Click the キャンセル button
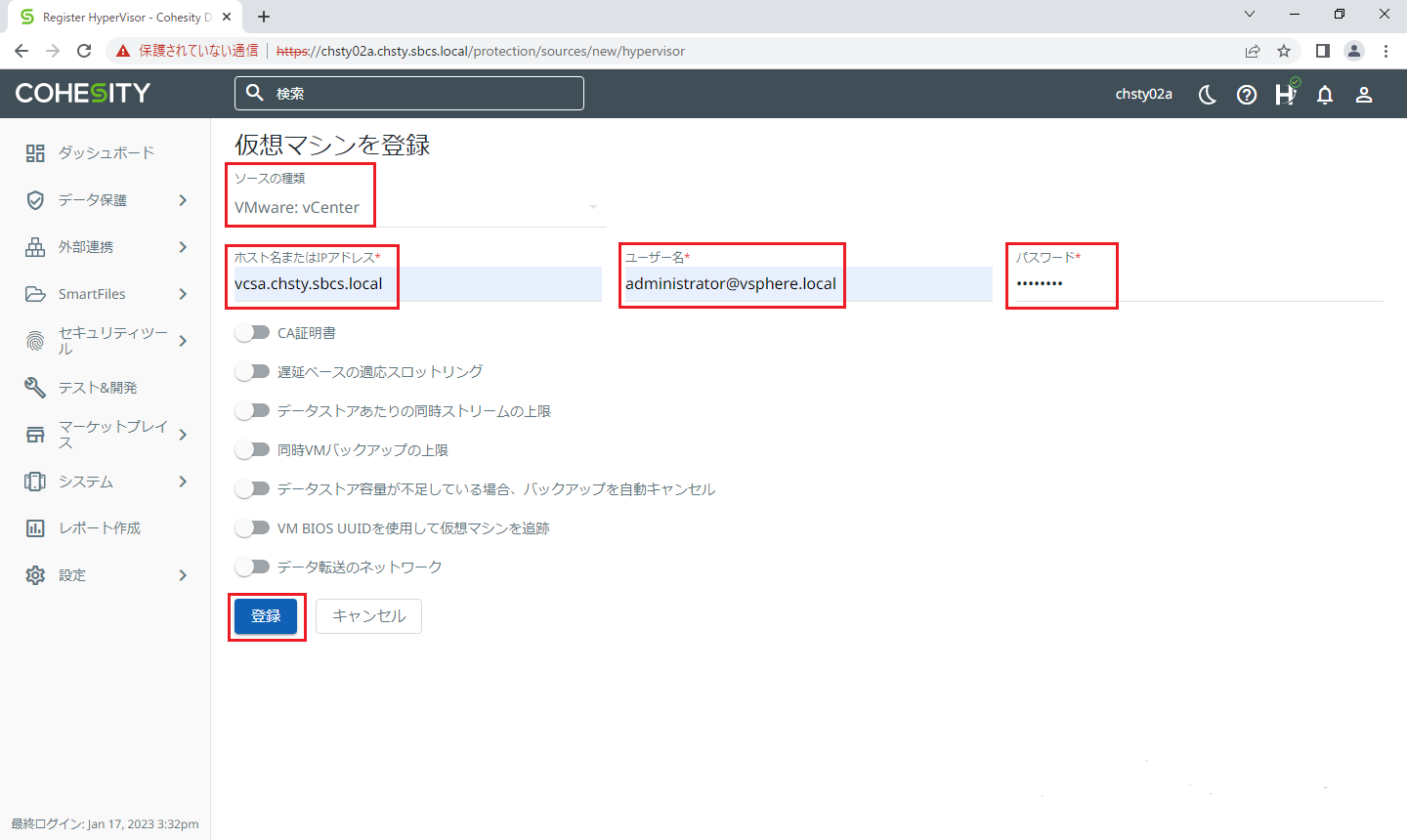 coord(369,616)
